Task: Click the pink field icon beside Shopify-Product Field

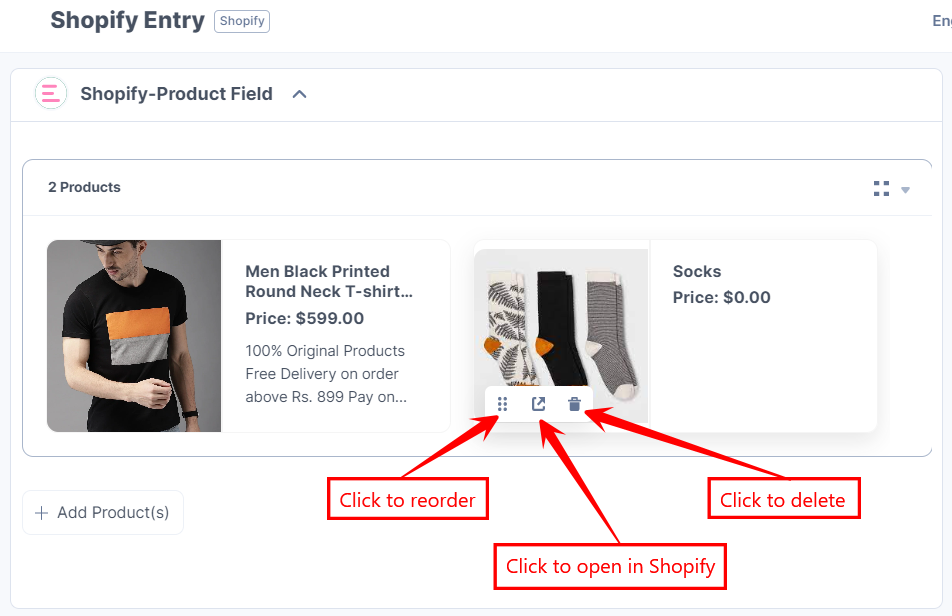Action: tap(50, 93)
